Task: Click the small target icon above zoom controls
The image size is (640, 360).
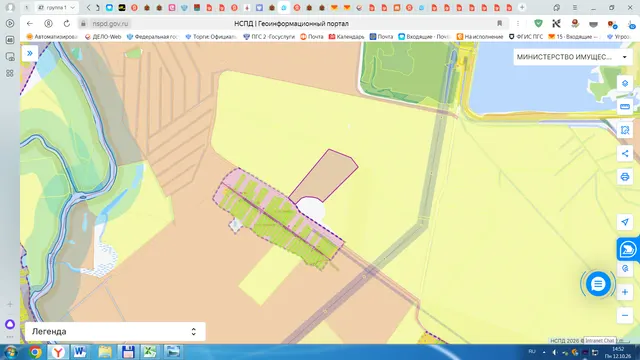Action: [625, 269]
